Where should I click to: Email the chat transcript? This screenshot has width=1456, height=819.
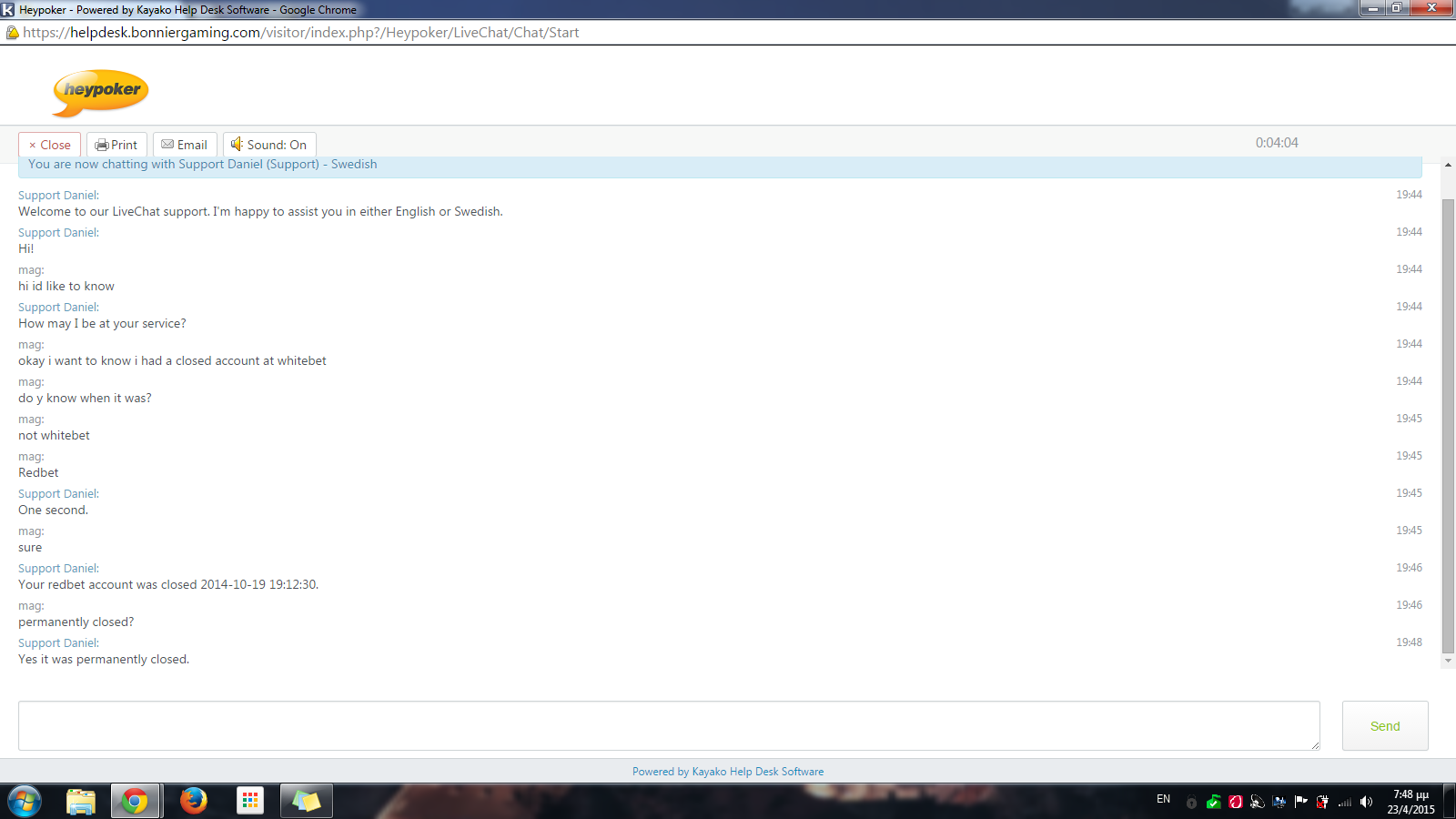(x=185, y=145)
